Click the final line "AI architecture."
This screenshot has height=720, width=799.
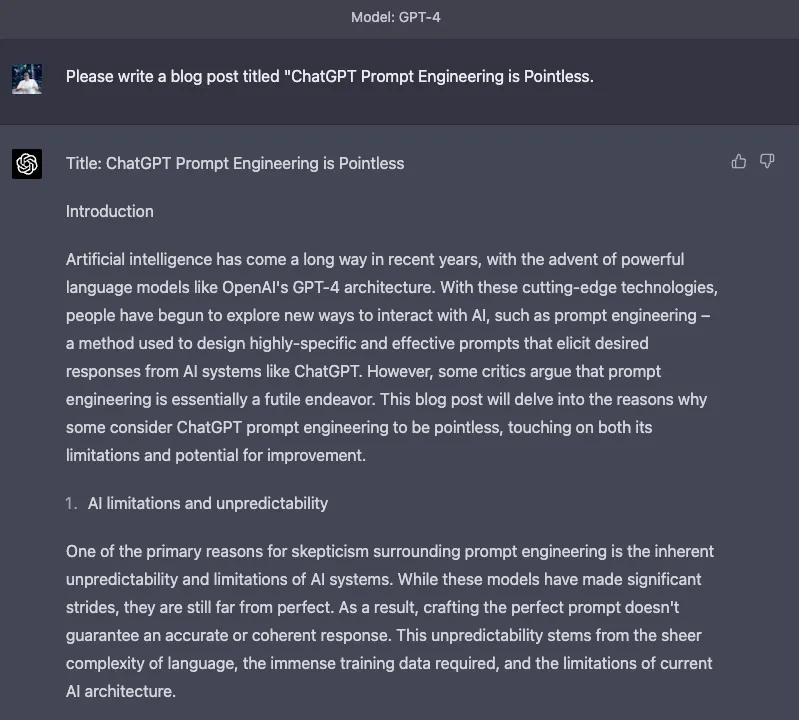click(x=121, y=691)
